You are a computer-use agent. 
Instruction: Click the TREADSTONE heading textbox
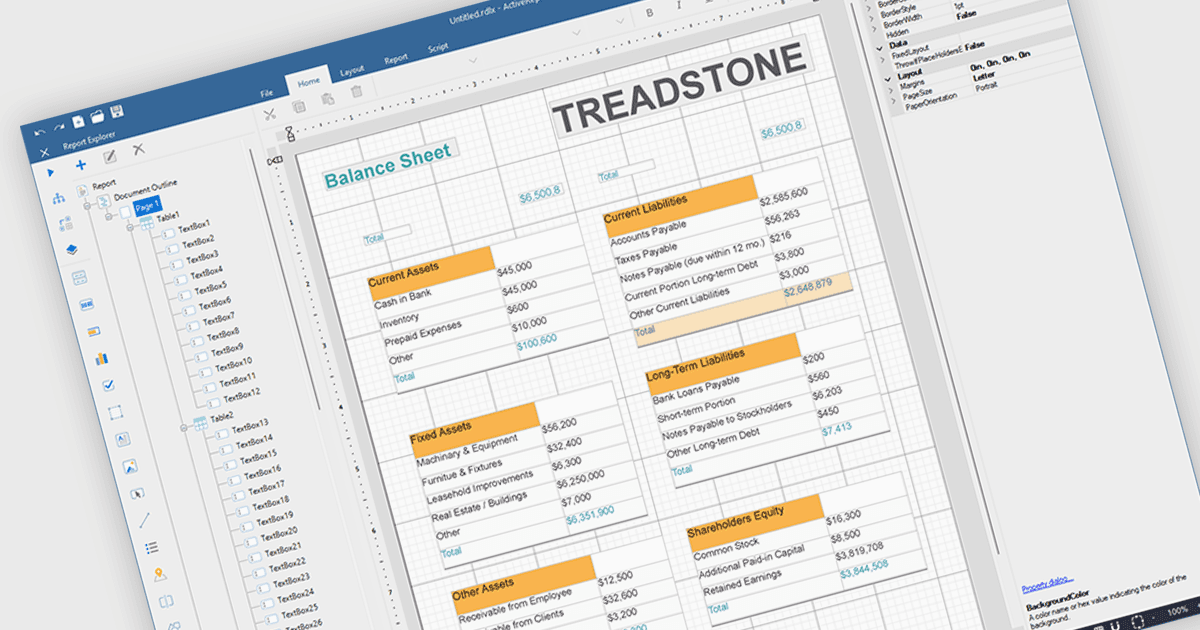pyautogui.click(x=682, y=87)
